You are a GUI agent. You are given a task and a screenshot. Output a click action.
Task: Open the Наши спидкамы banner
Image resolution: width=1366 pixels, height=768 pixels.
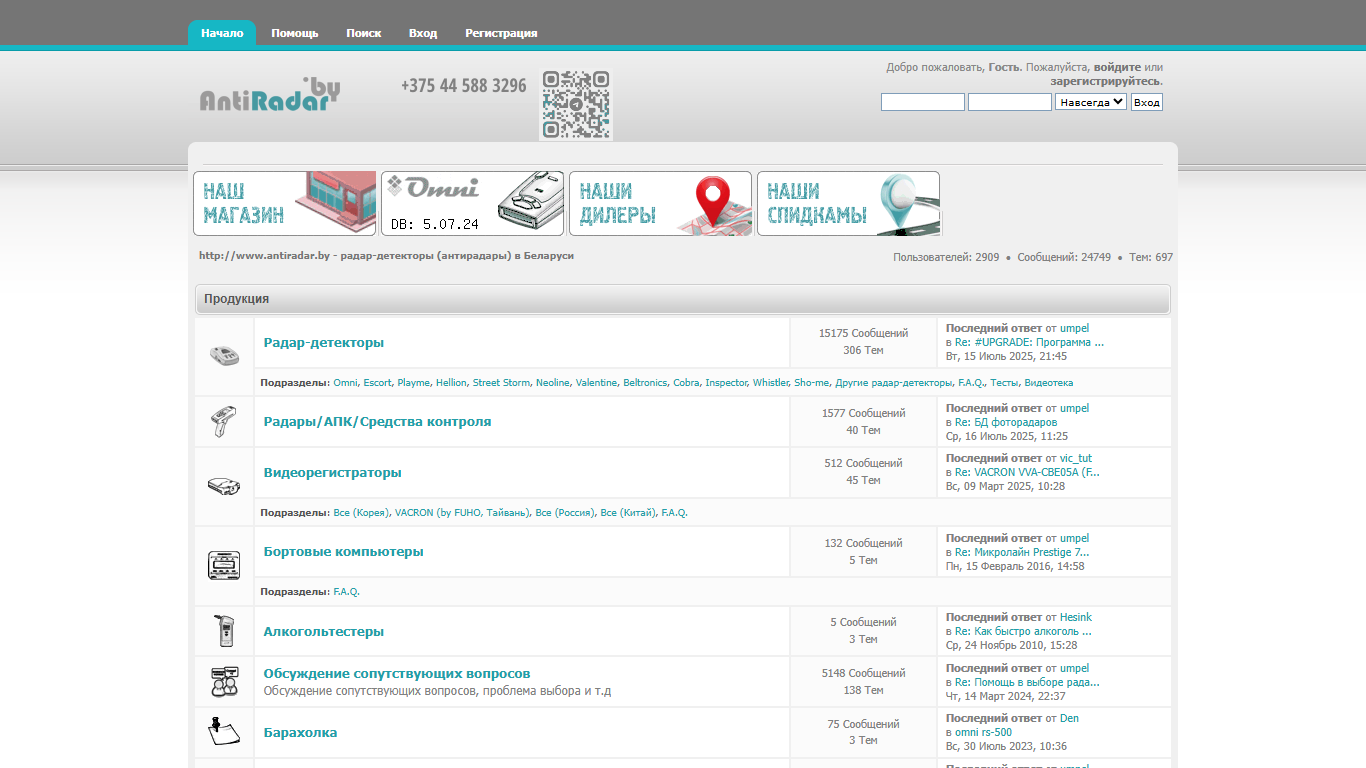tap(849, 203)
